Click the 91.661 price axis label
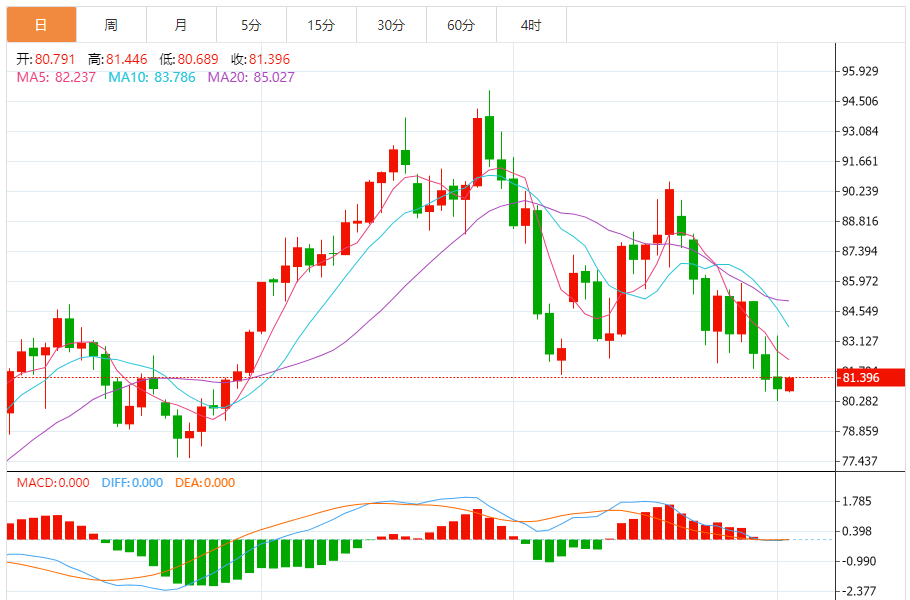This screenshot has width=910, height=600. point(860,161)
